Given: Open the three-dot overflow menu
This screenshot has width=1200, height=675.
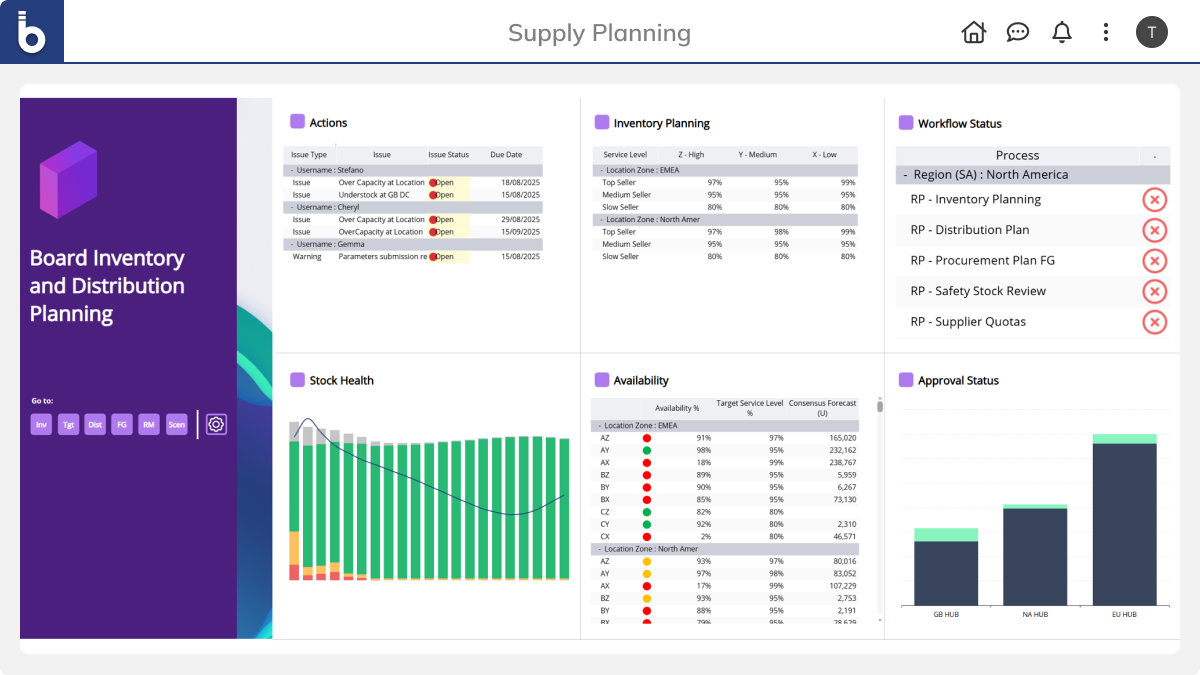Looking at the screenshot, I should coord(1105,32).
